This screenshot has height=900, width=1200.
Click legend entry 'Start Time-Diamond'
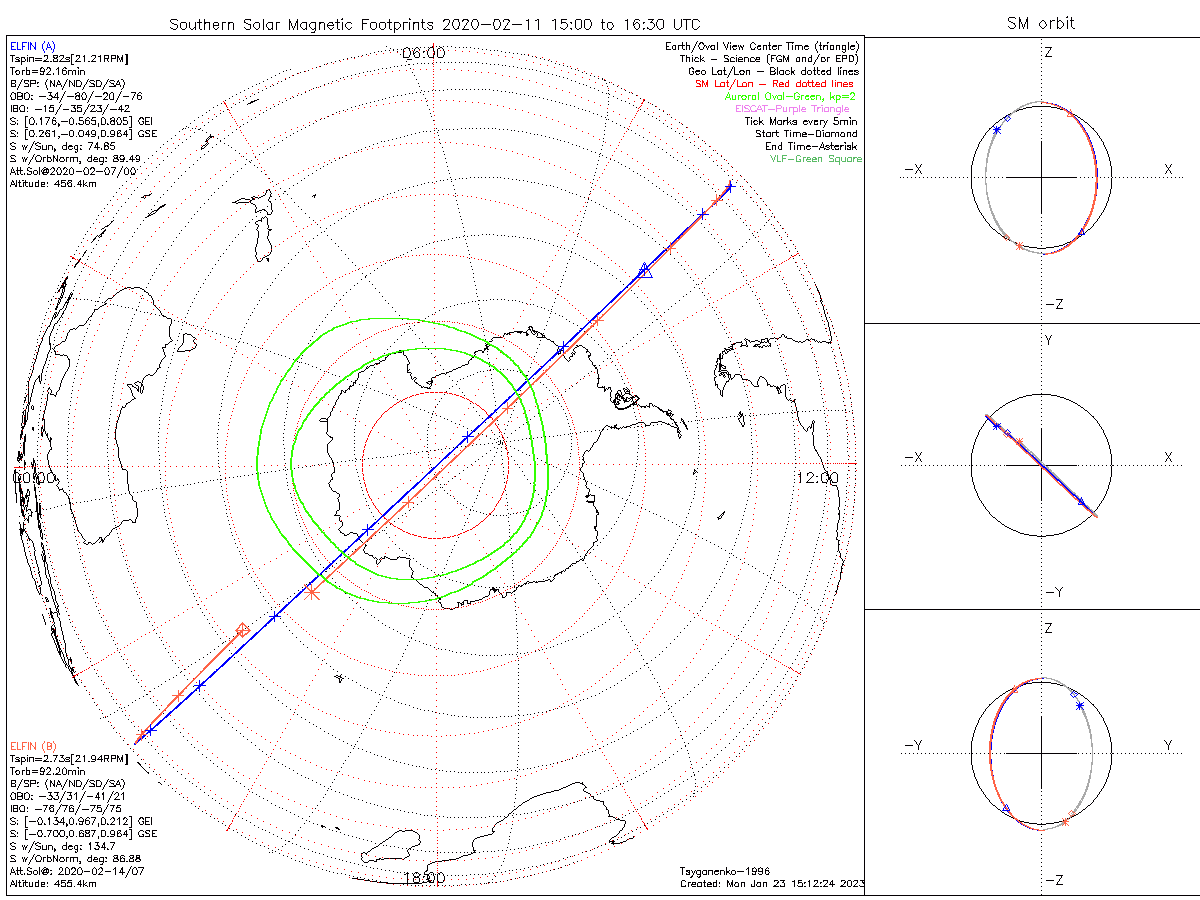(x=808, y=134)
